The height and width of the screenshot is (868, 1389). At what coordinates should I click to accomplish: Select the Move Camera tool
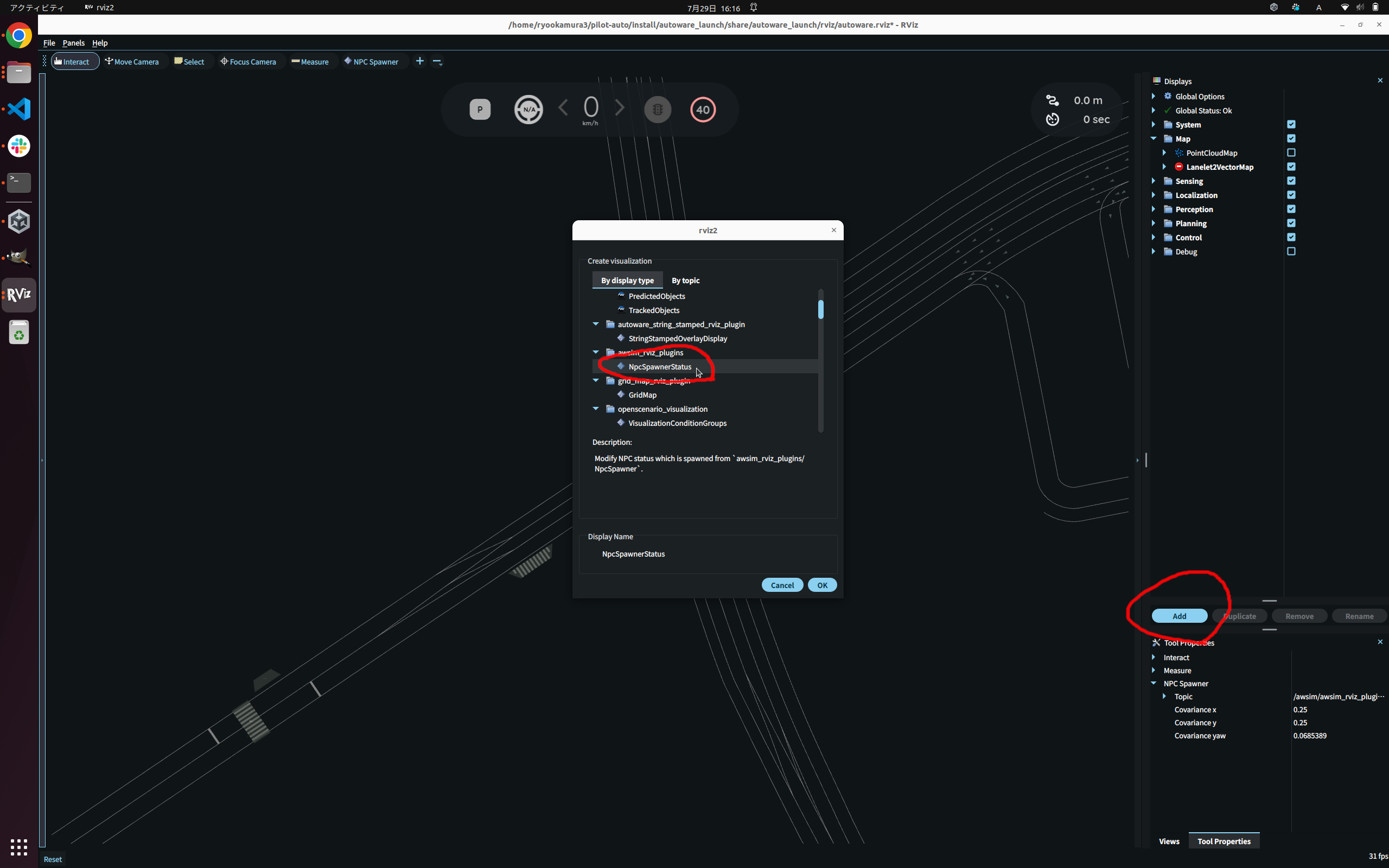[x=132, y=61]
